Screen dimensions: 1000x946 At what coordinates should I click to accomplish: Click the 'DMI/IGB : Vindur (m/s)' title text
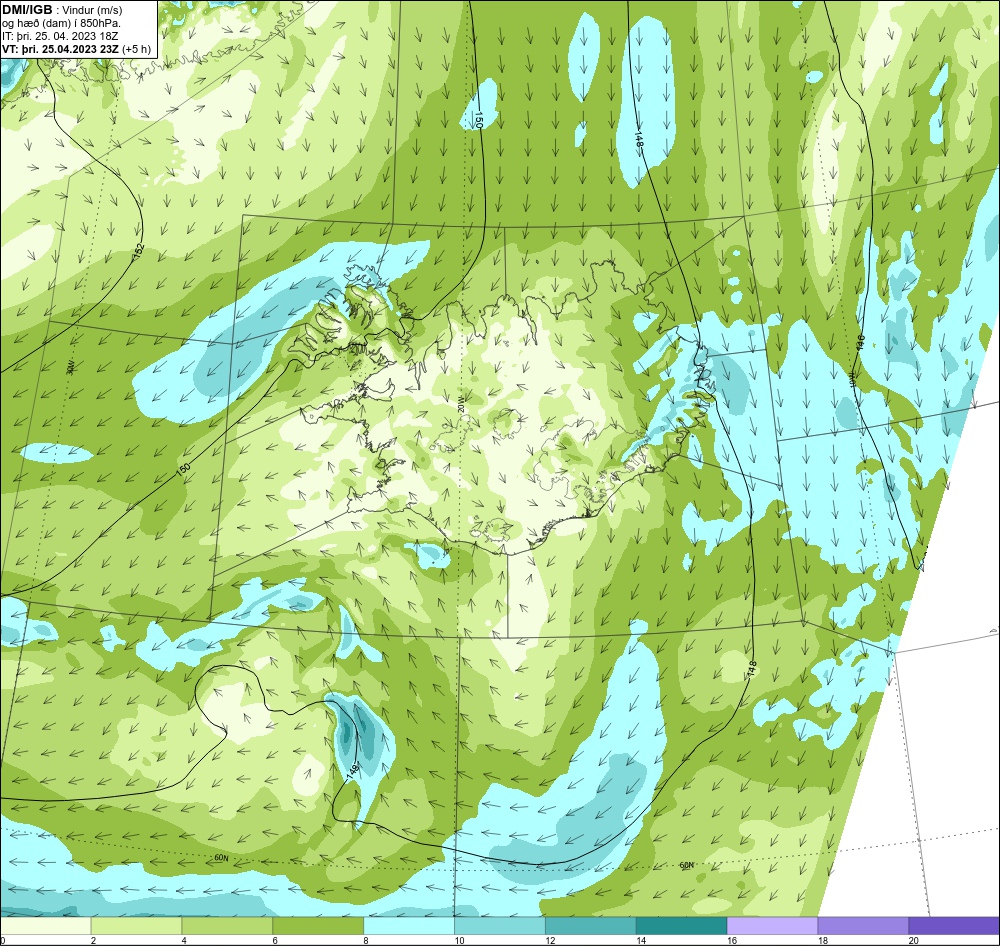62,10
